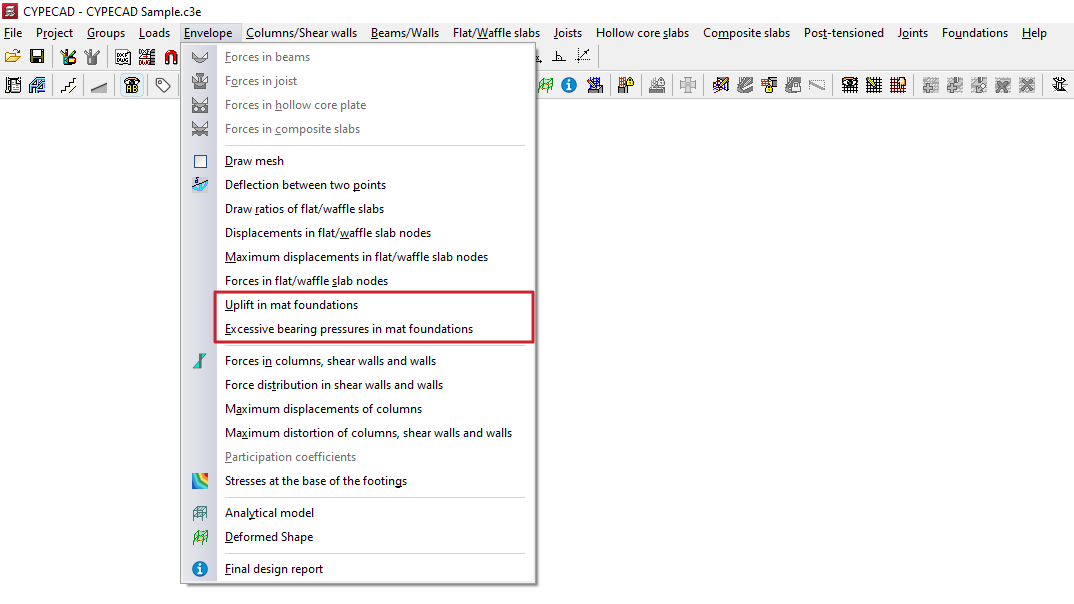Click the orange bricks with yellow padlock icon
Screen dimensions: 1074x604
[769, 85]
